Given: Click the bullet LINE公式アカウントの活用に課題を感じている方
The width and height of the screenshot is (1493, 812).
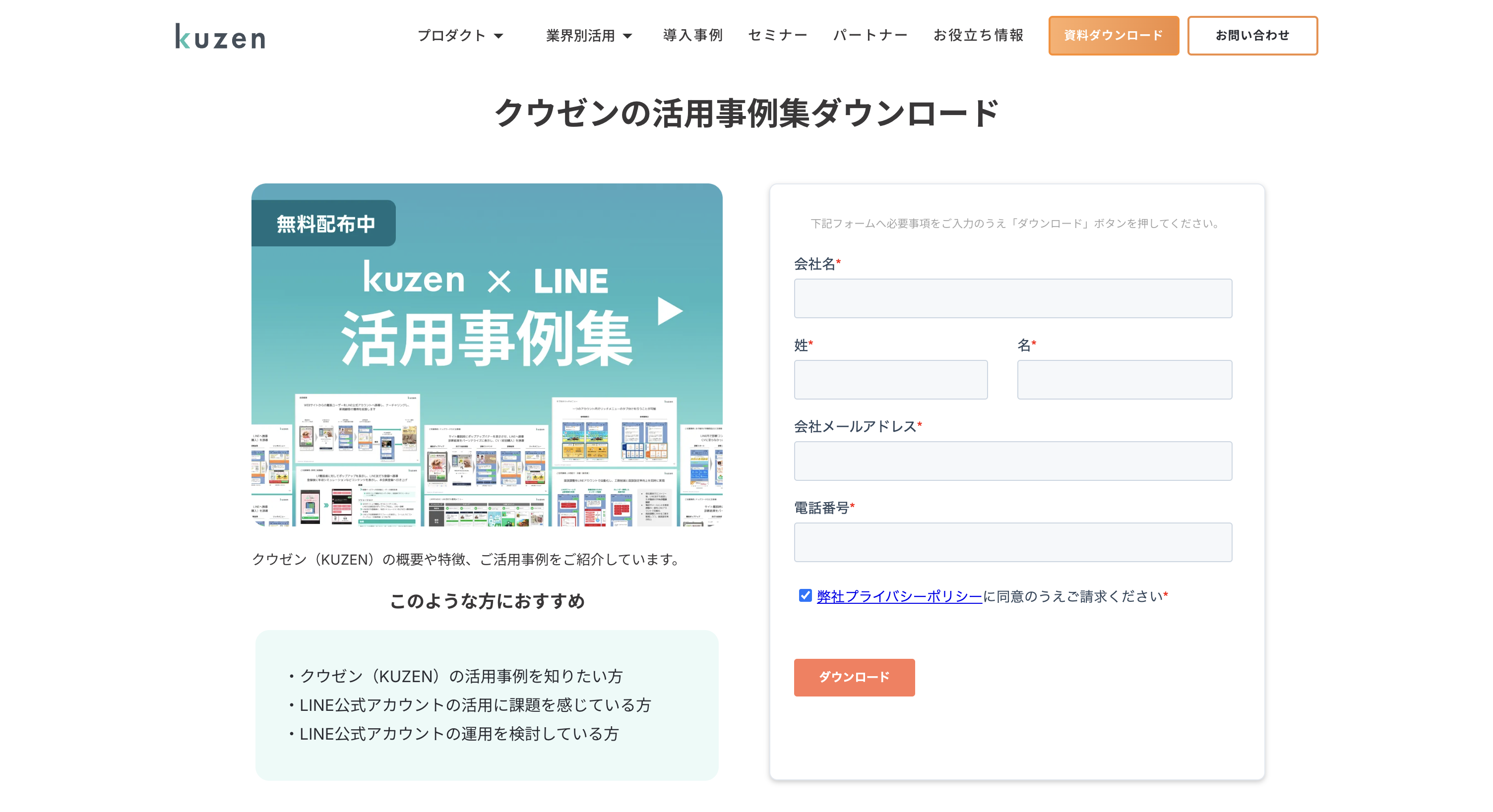Looking at the screenshot, I should click(470, 705).
